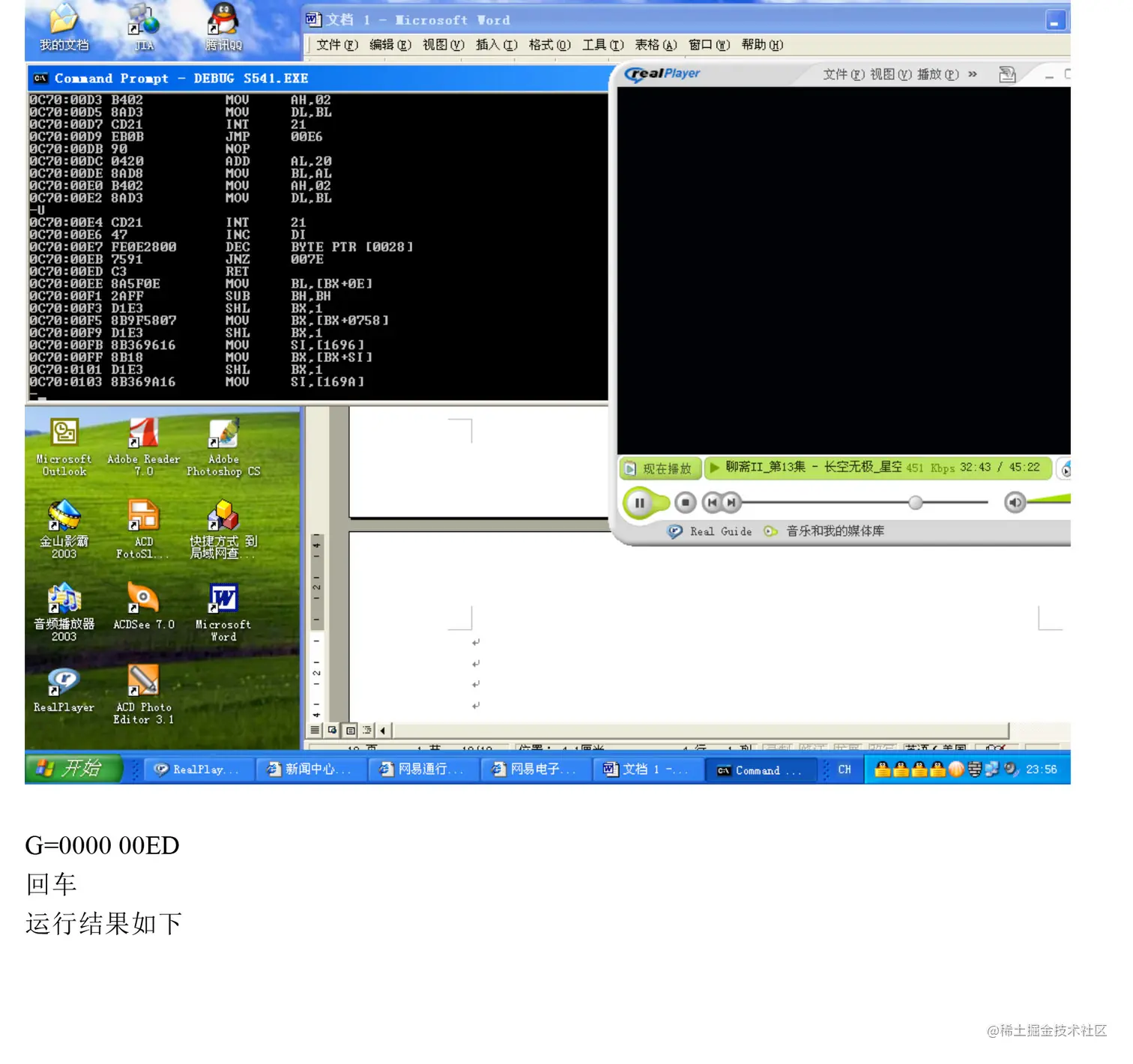Image resolution: width=1133 pixels, height=1064 pixels.
Task: Open Word 窗口 menu
Action: coord(709,45)
